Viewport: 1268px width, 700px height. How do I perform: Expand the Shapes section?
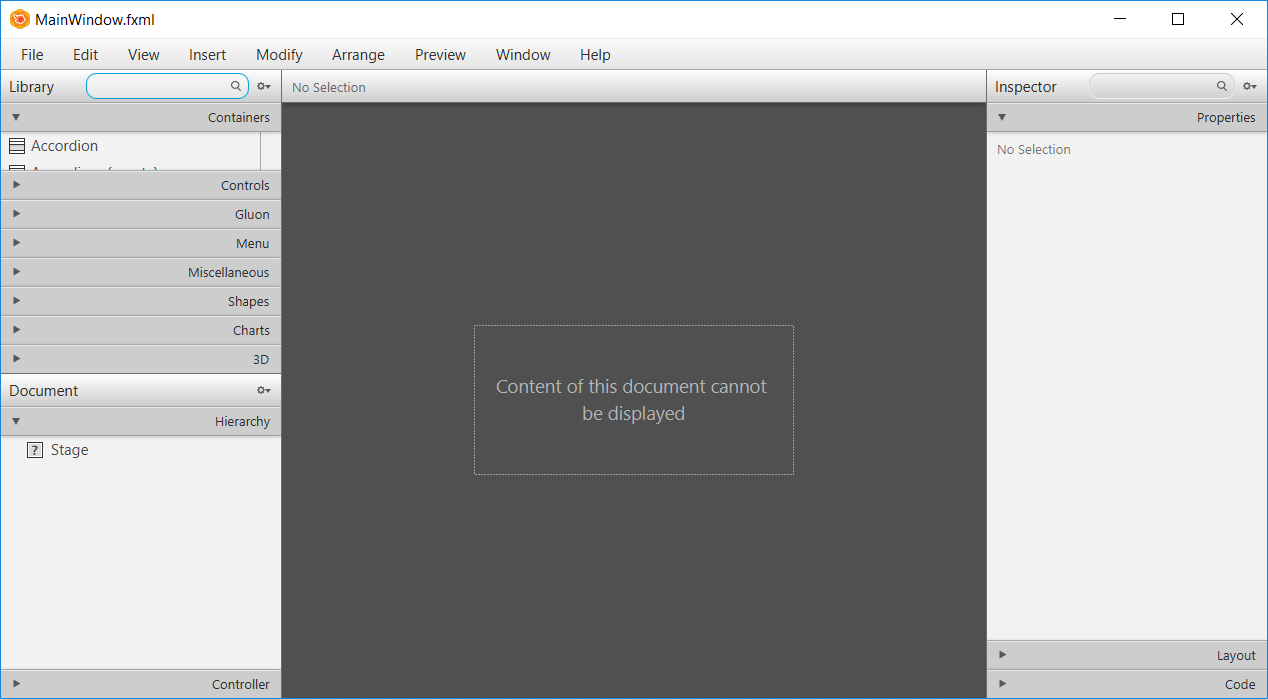(x=16, y=301)
